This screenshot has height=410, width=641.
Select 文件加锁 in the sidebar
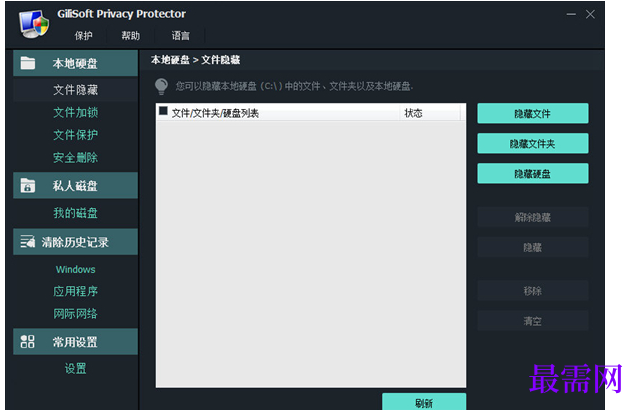76,112
